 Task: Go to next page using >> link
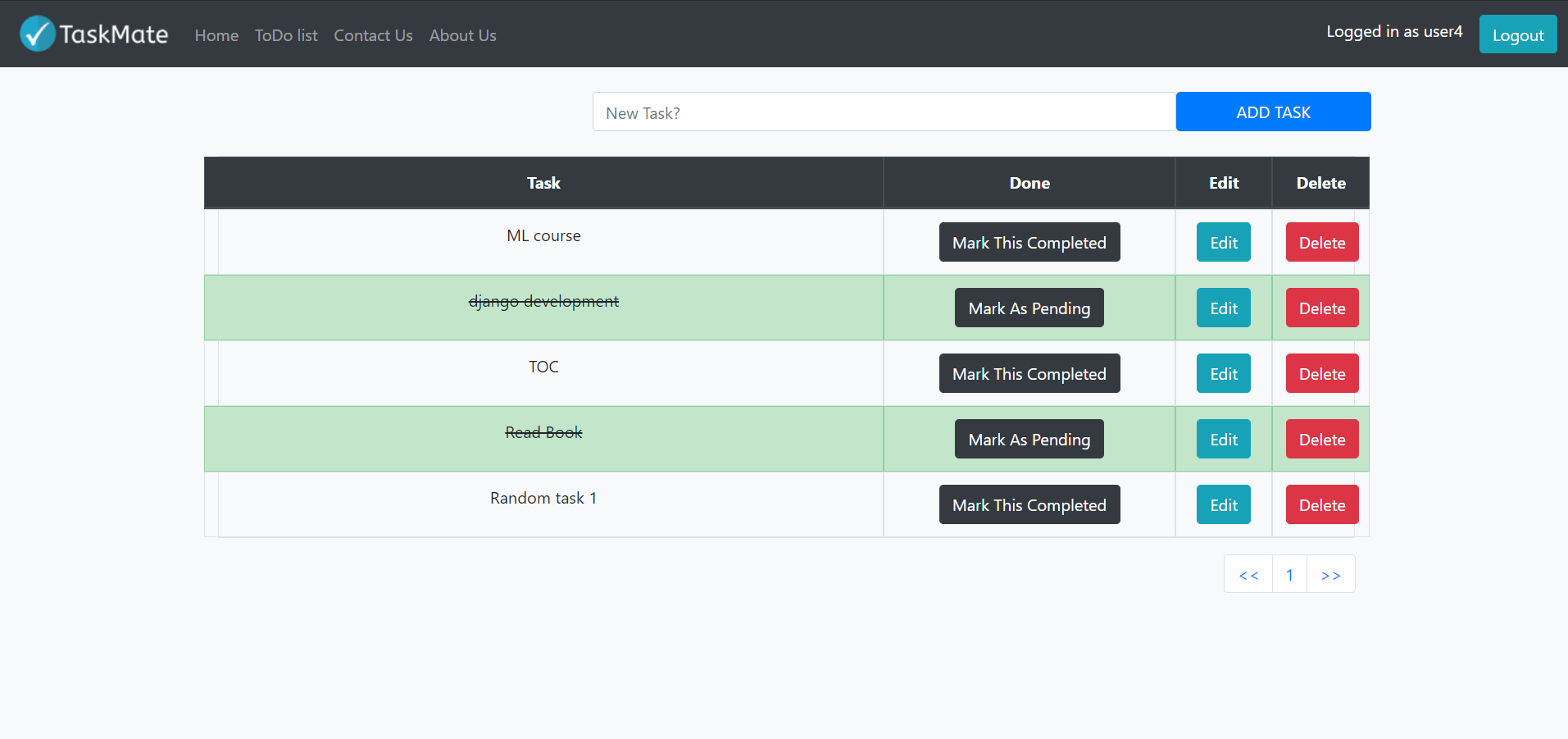(x=1330, y=574)
